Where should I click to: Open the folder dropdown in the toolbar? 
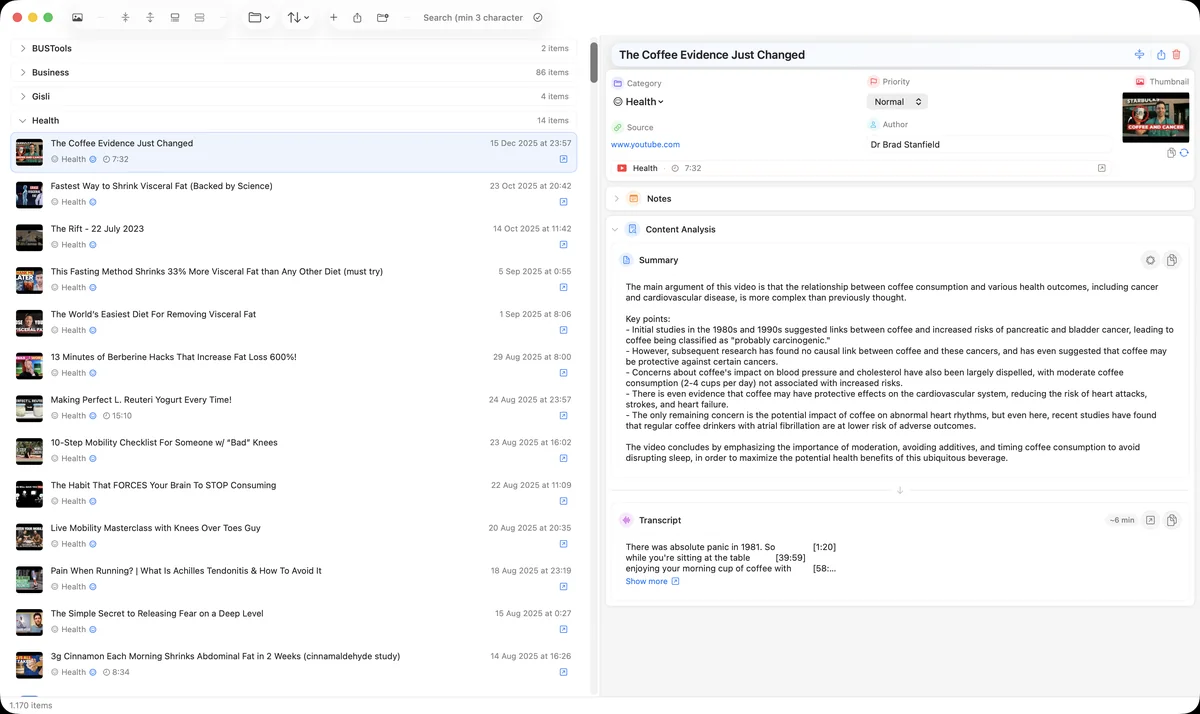tap(259, 18)
